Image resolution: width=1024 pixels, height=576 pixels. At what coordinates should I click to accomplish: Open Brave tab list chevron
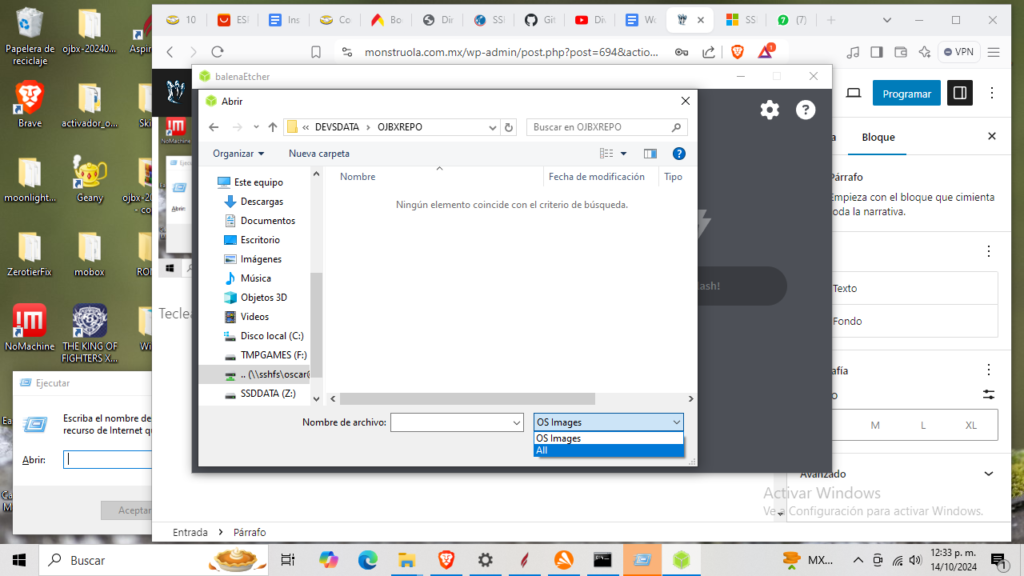(887, 20)
